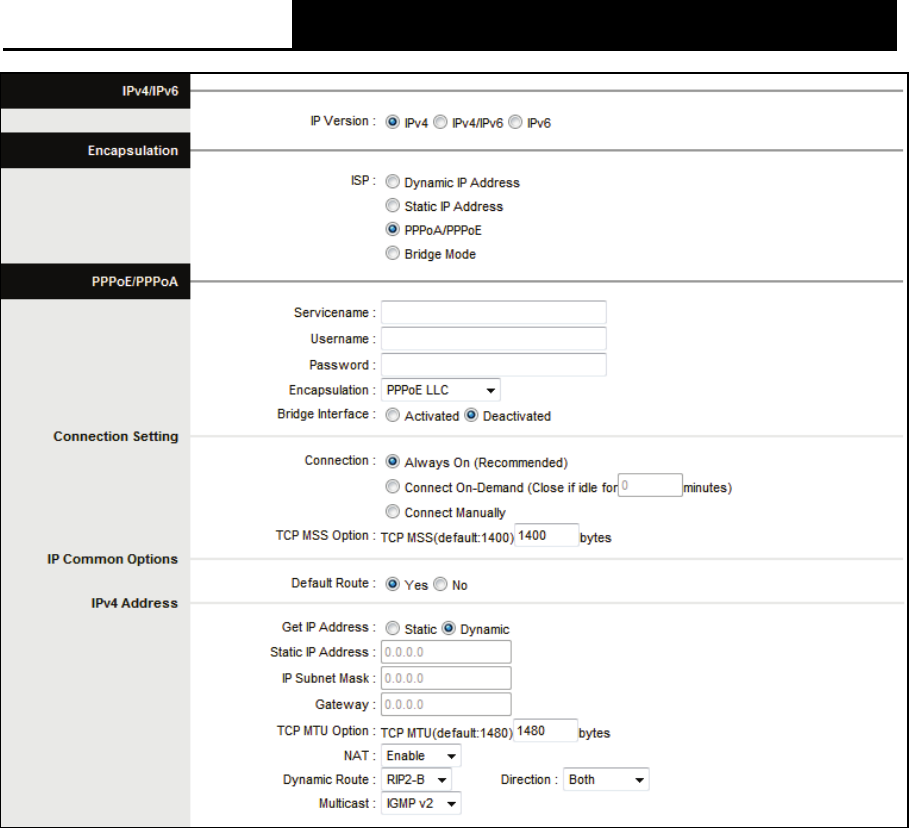The width and height of the screenshot is (909, 828).
Task: Open the Multicast IGMP v2 dropdown
Action: 421,804
